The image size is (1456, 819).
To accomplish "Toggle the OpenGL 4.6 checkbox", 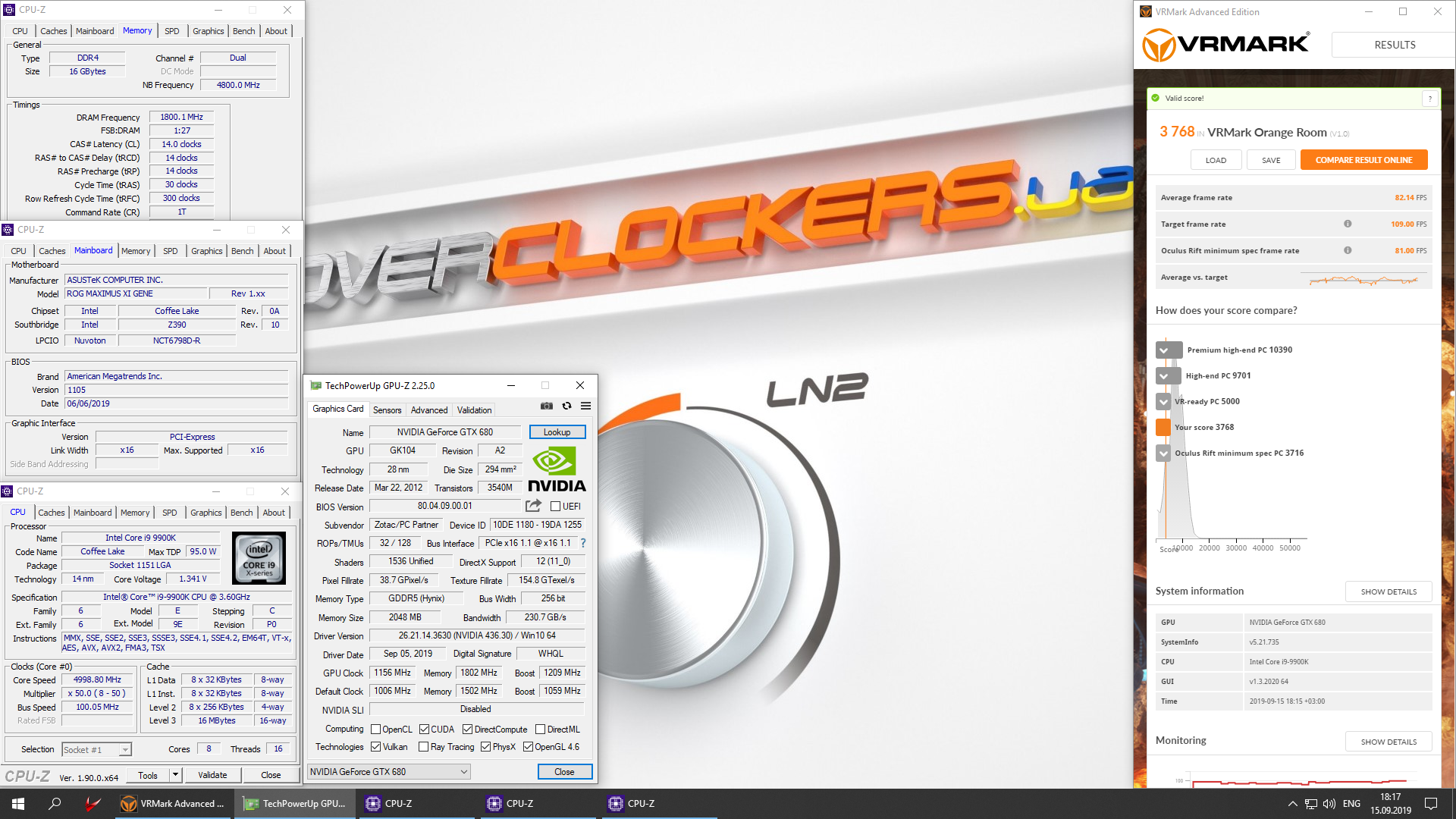I will coord(528,747).
